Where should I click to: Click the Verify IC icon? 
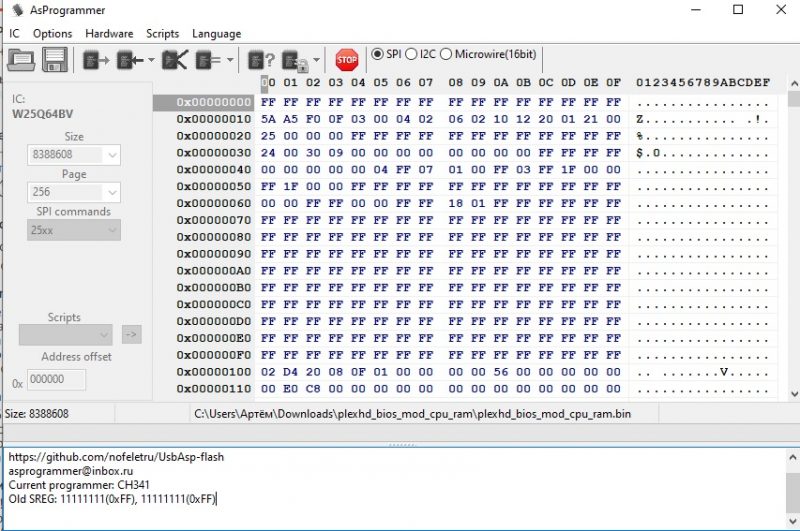click(x=208, y=61)
